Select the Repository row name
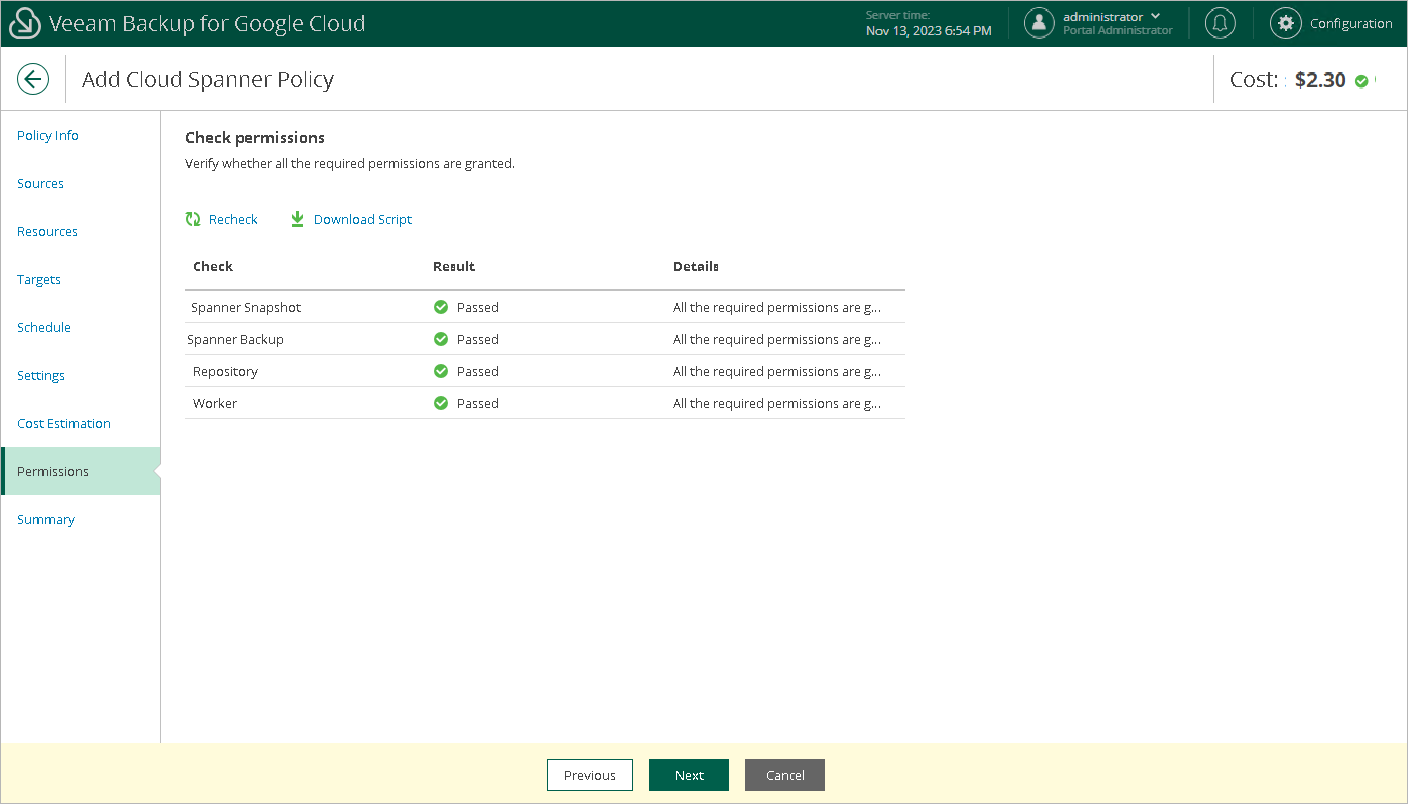This screenshot has width=1408, height=804. click(225, 371)
